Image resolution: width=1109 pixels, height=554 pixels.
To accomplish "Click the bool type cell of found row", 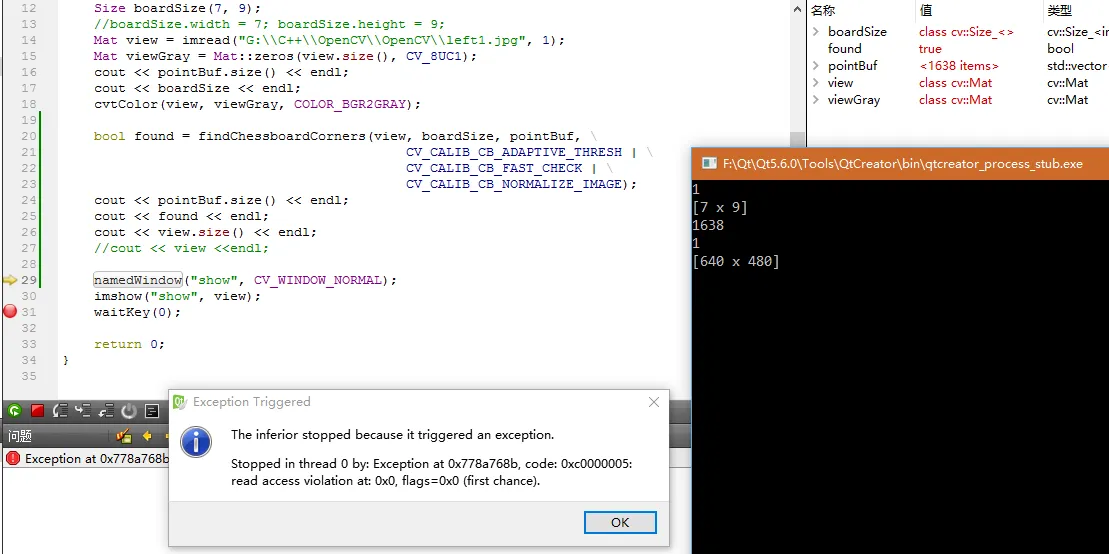I will (1060, 49).
